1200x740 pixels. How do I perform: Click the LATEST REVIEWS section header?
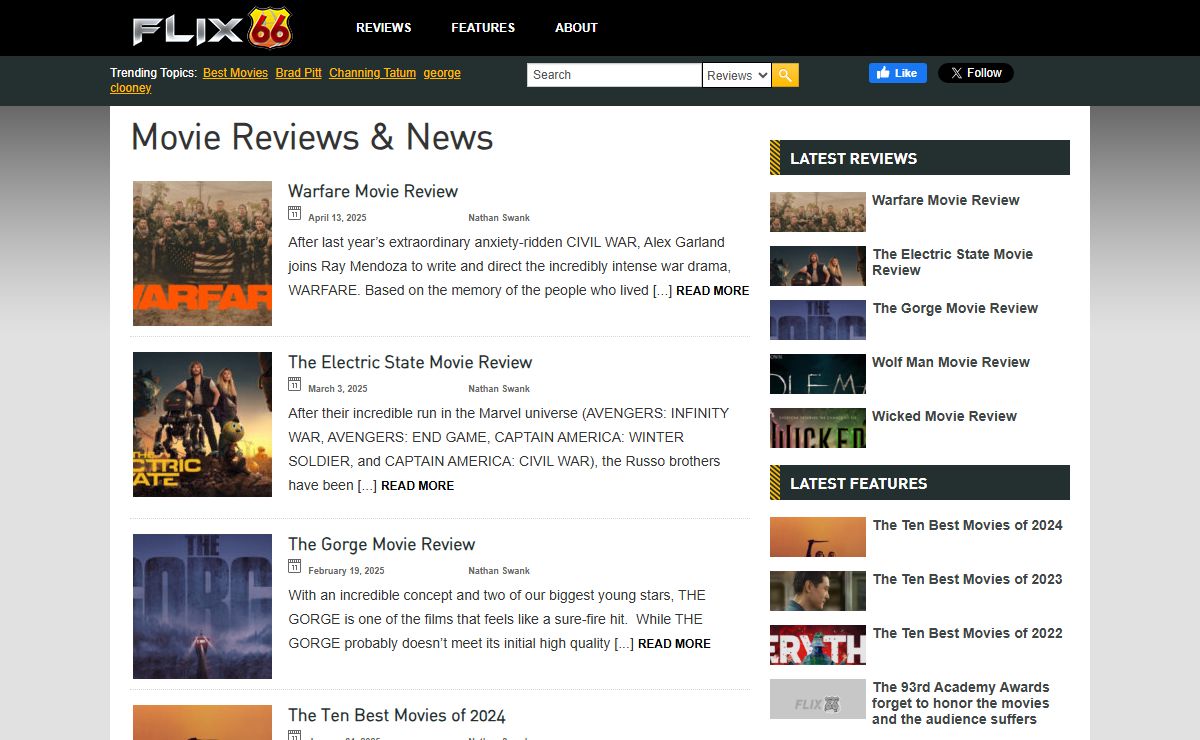[920, 158]
